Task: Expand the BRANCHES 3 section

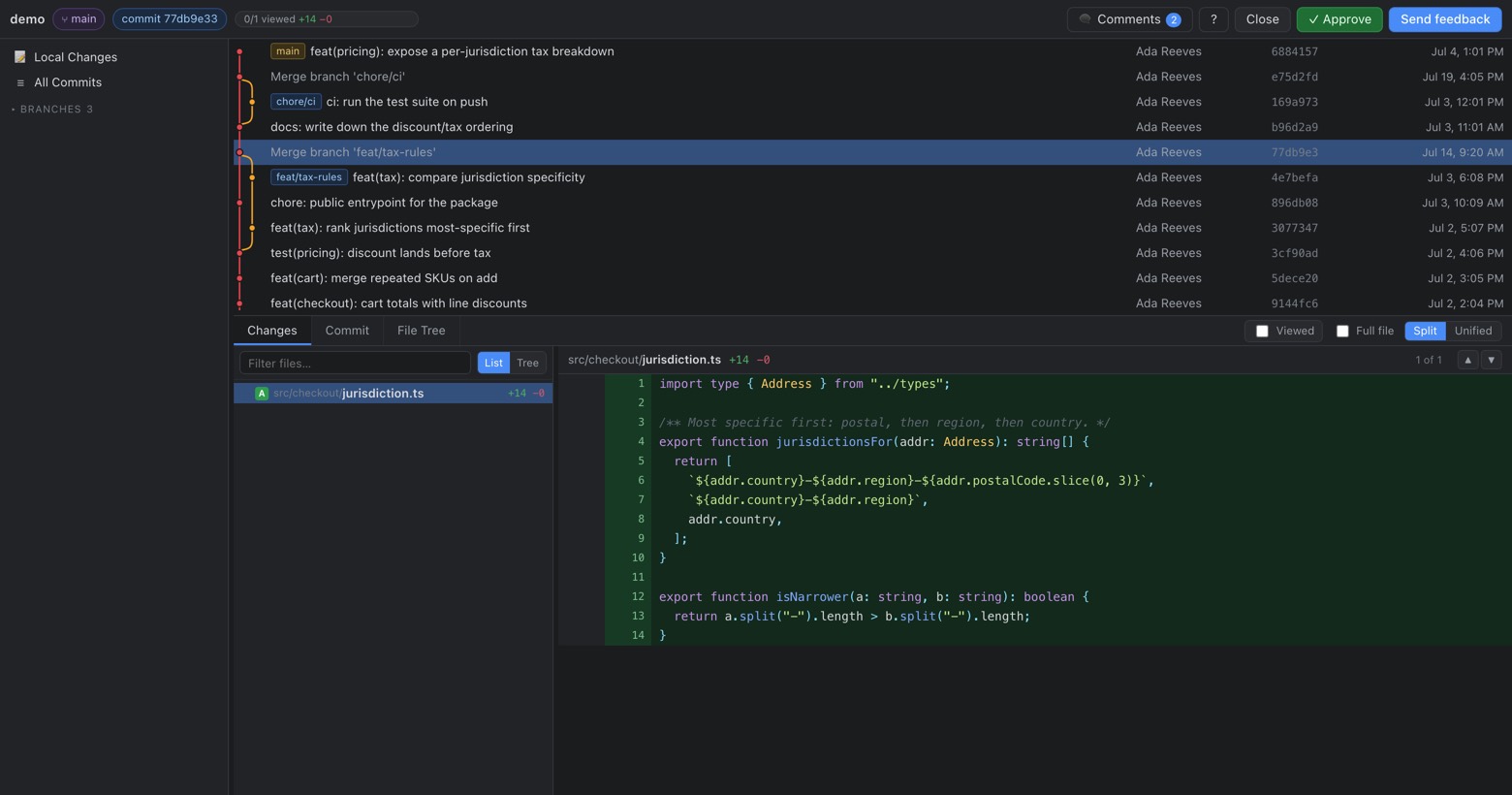Action: [52, 110]
